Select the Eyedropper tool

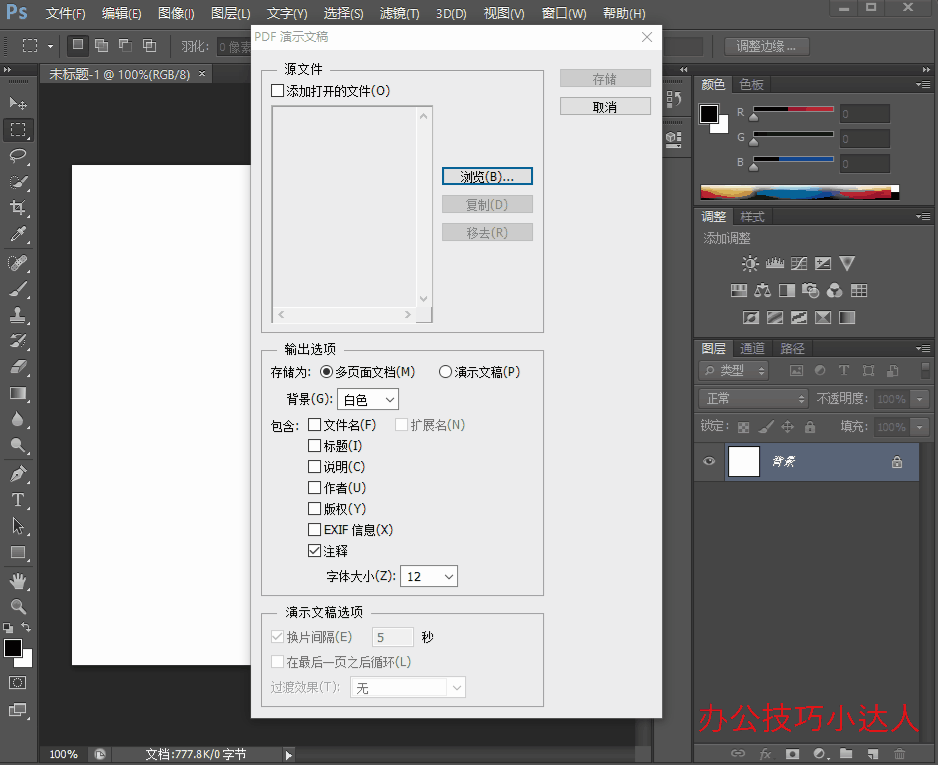(18, 233)
